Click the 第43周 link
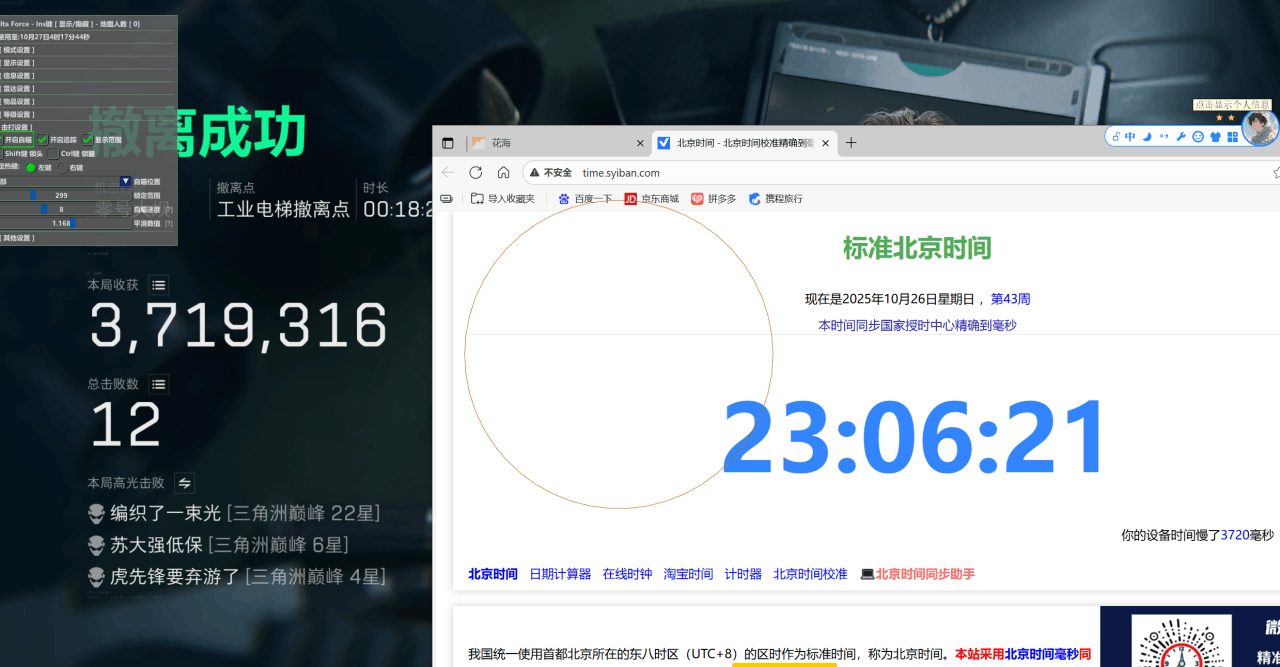Screen dimensions: 1280x667 pos(1013,298)
